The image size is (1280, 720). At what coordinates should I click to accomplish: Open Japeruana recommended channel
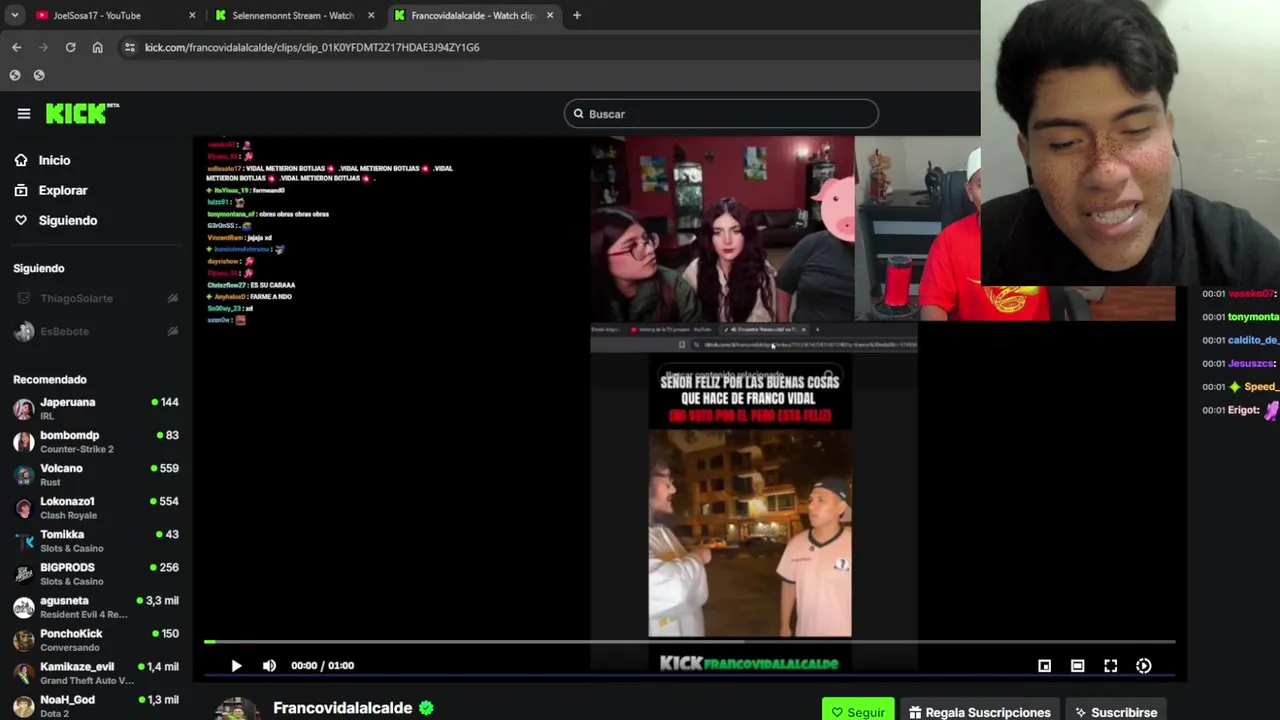pos(96,408)
